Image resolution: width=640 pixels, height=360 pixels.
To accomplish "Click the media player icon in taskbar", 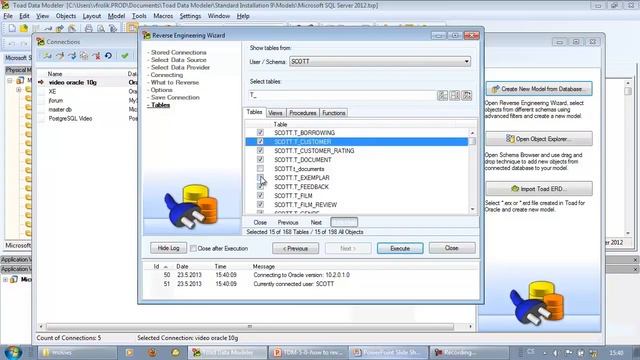I will pyautogui.click(x=129, y=352).
